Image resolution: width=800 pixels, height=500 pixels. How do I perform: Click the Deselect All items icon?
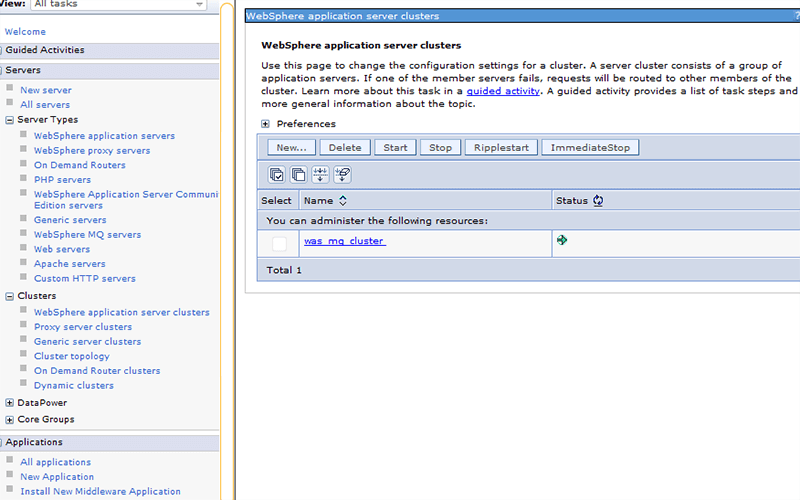(298, 174)
